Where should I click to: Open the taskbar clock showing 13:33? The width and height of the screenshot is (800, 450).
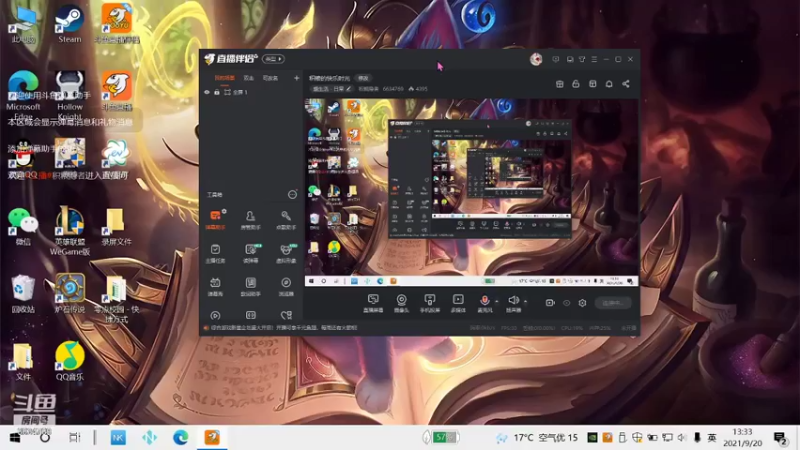pos(742,438)
